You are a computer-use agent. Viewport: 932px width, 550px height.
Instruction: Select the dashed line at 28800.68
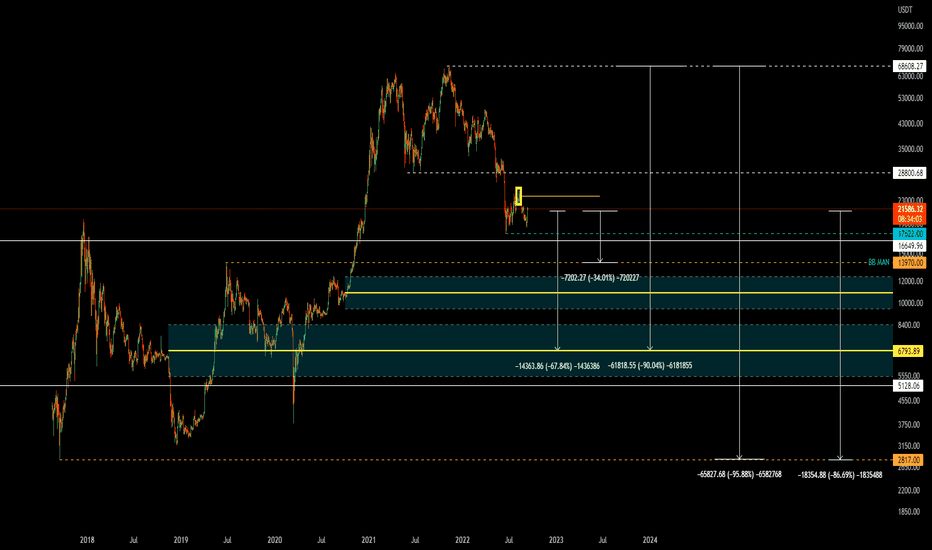click(x=650, y=173)
